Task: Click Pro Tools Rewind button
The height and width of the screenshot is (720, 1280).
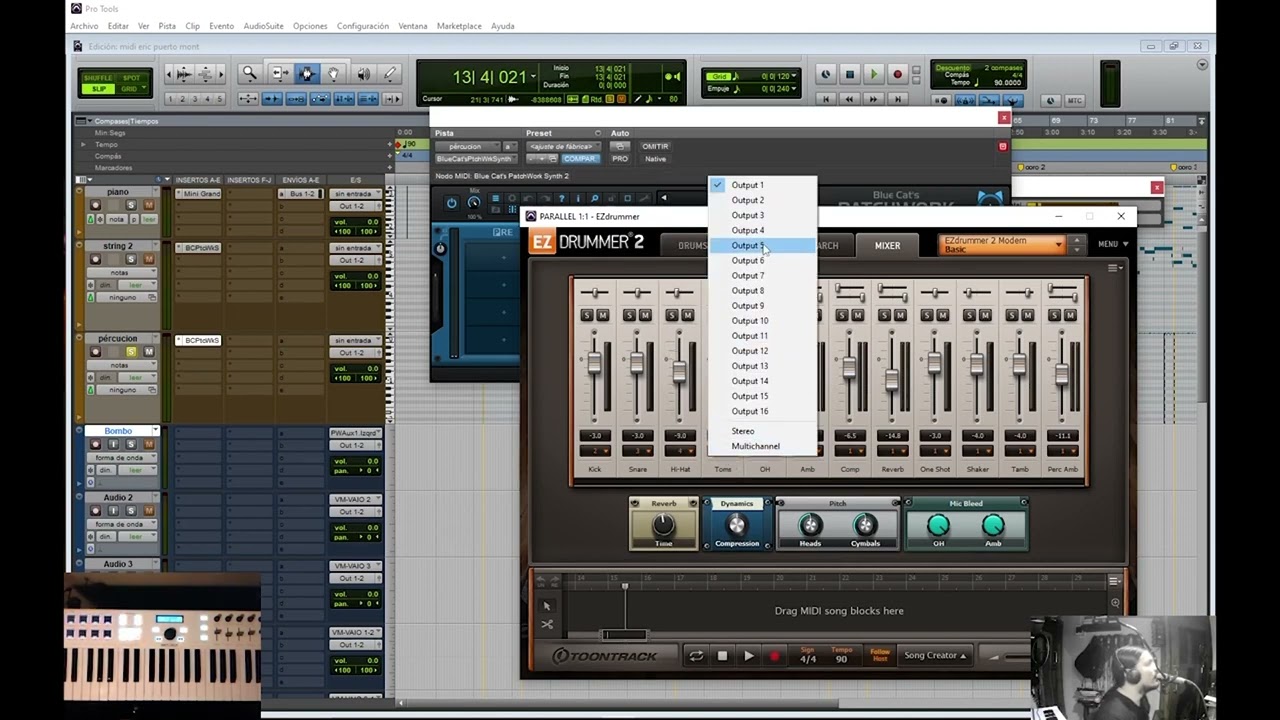Action: pyautogui.click(x=850, y=99)
